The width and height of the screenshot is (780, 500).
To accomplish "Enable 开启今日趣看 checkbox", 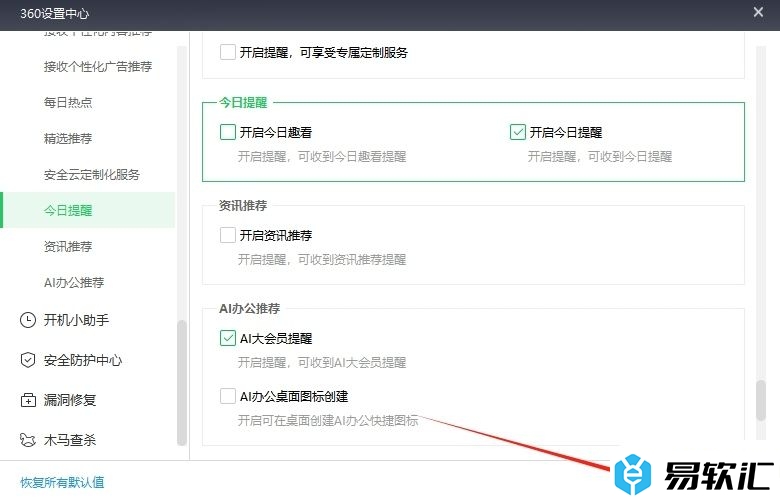I will click(x=228, y=132).
